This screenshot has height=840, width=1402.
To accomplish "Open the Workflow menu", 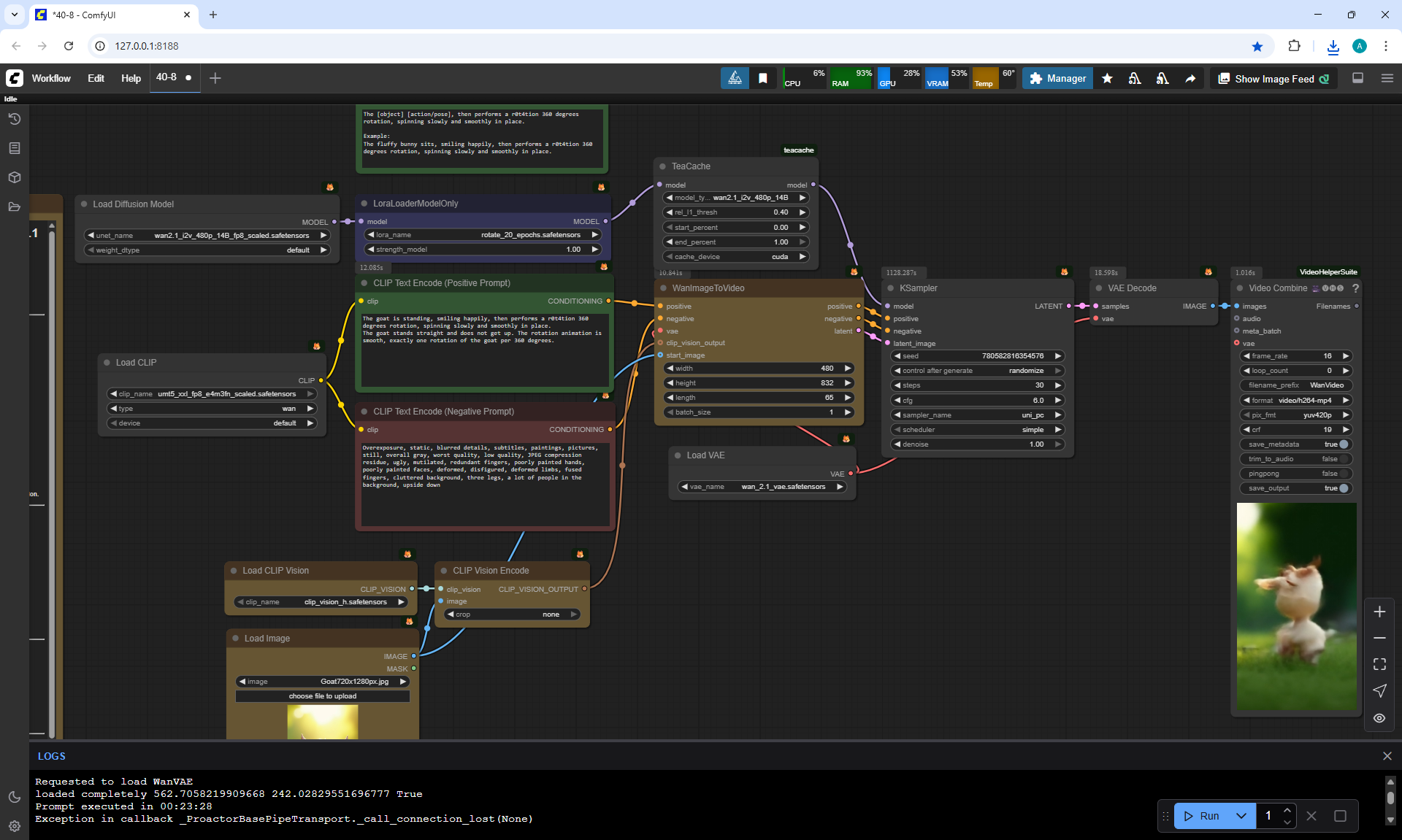I will 51,78.
